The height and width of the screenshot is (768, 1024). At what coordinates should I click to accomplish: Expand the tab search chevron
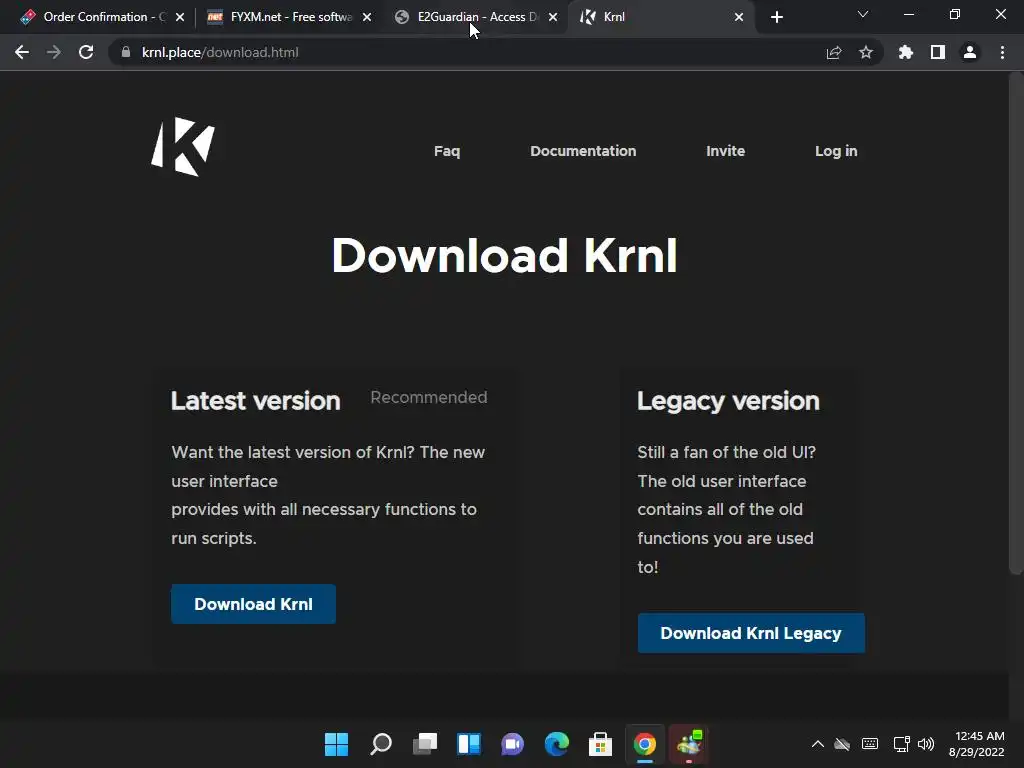pos(863,14)
